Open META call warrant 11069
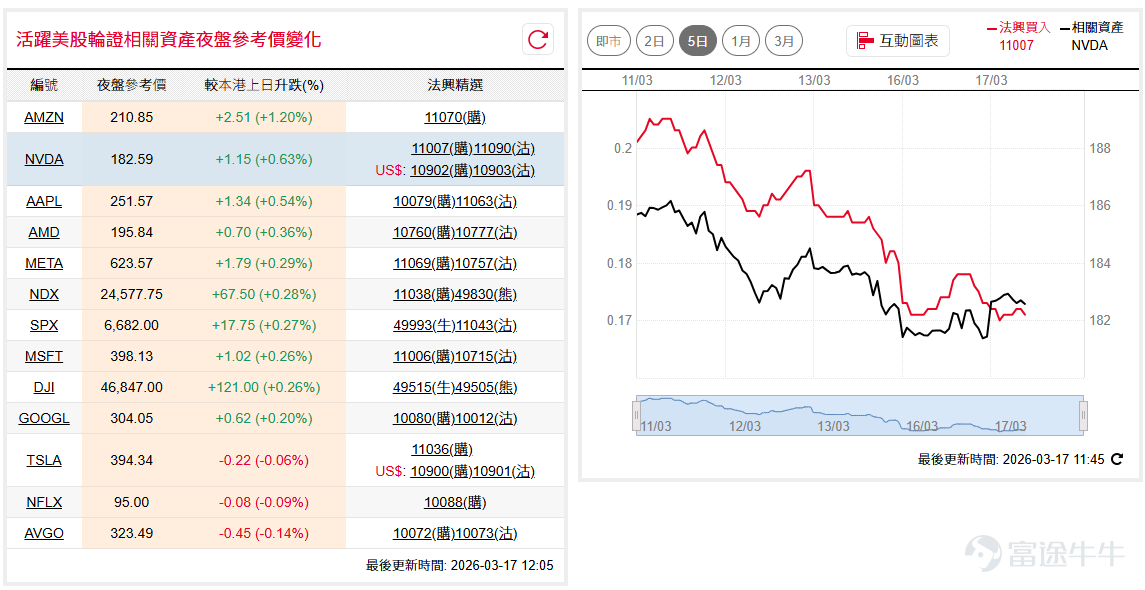The width and height of the screenshot is (1145, 590). click(x=424, y=263)
